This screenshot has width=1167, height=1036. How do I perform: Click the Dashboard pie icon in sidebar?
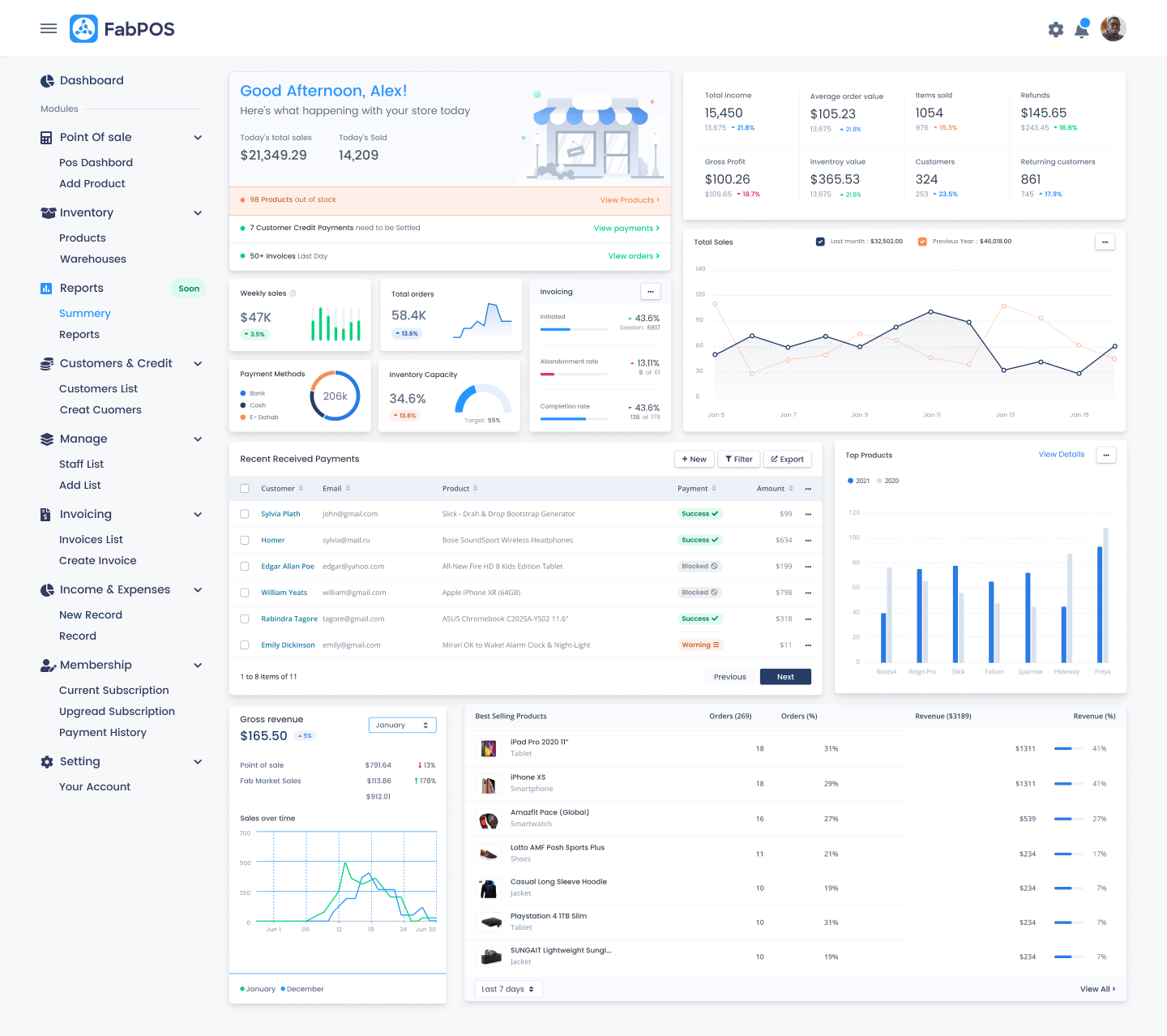pyautogui.click(x=47, y=80)
